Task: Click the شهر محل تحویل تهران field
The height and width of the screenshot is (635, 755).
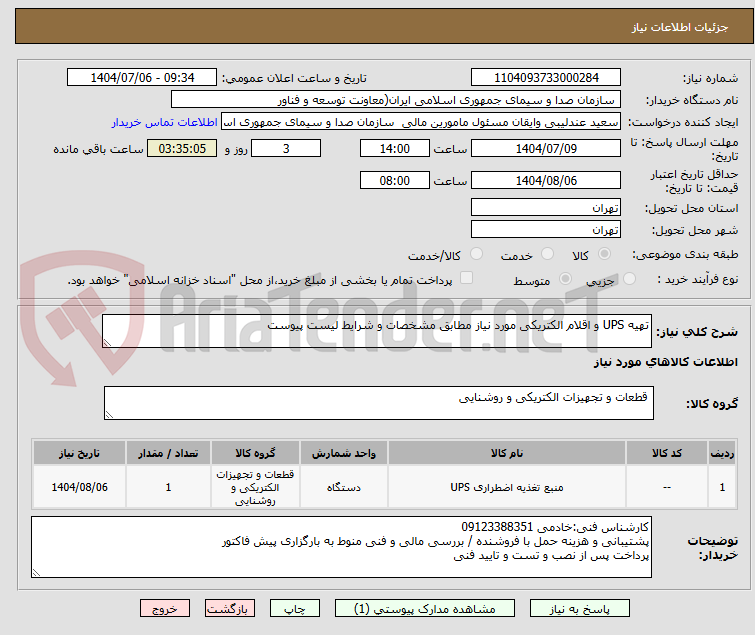Action: (x=546, y=230)
